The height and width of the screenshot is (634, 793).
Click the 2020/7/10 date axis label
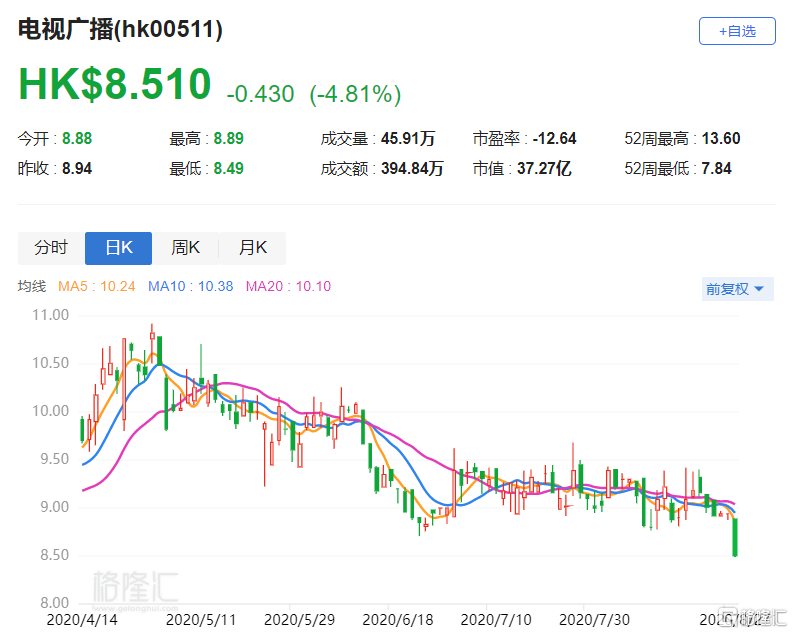pos(496,620)
